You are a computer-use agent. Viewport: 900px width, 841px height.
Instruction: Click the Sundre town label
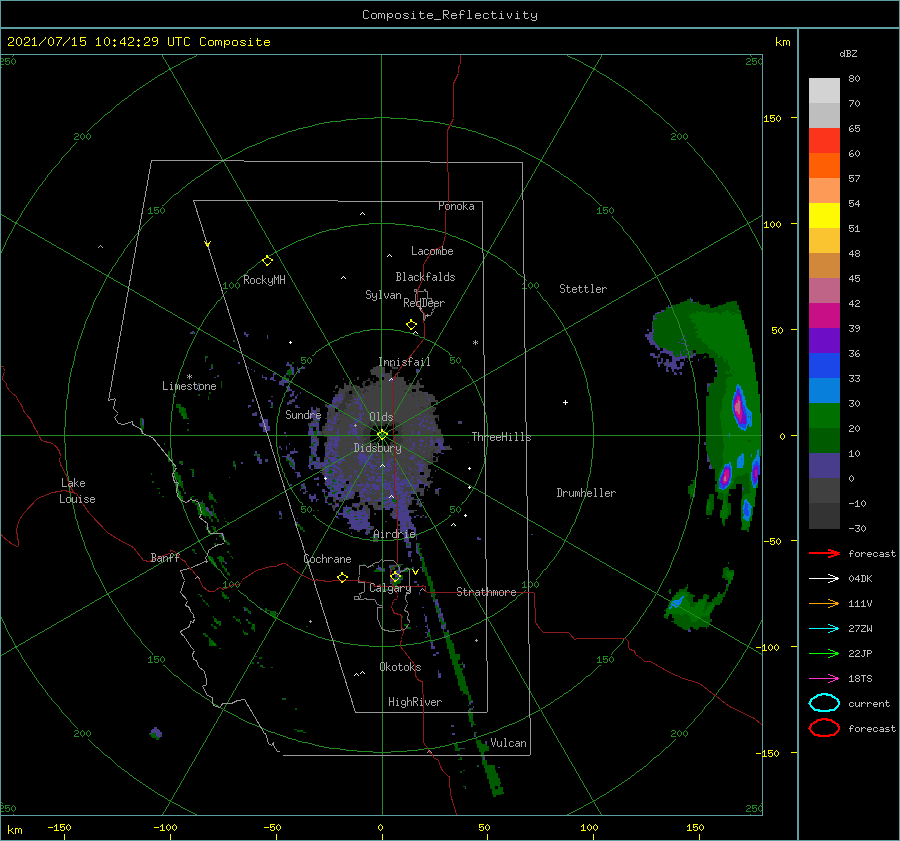(x=303, y=414)
